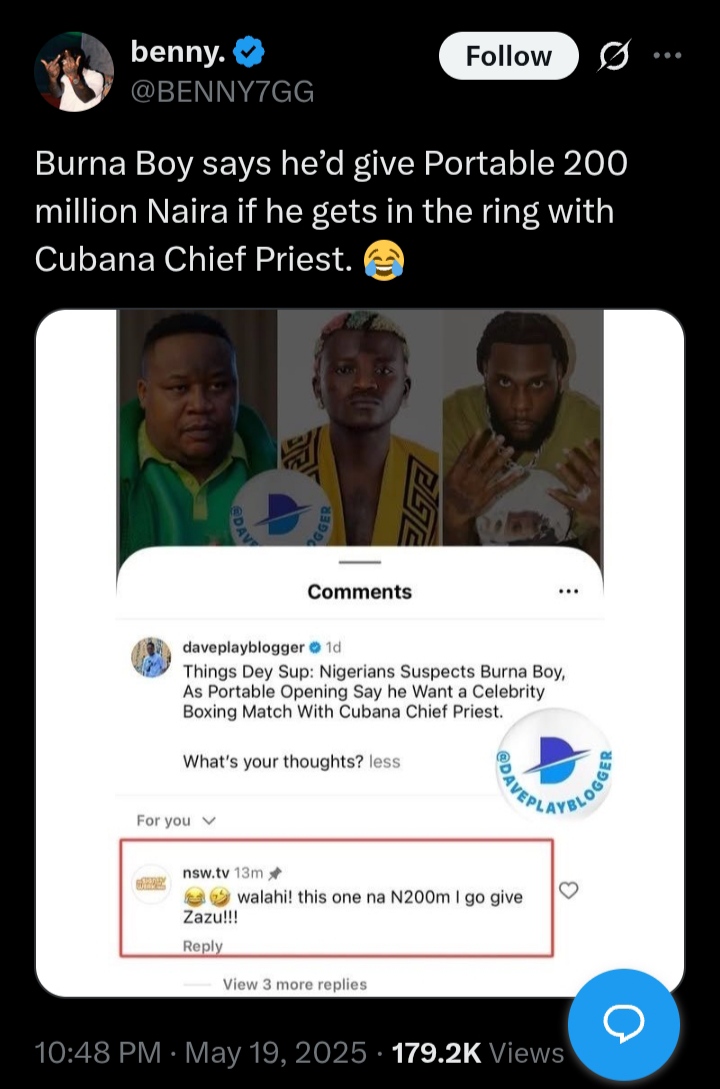Reply to the nsw.tv comment
This screenshot has width=720, height=1089.
[x=203, y=946]
